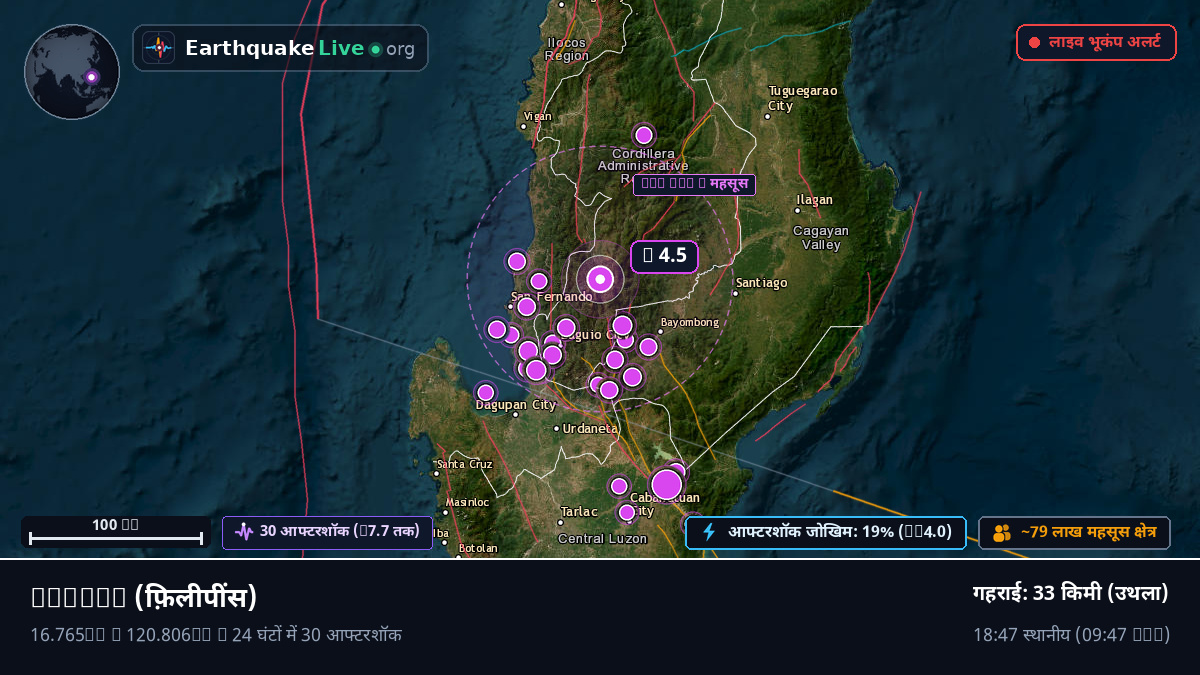This screenshot has width=1200, height=675.
Task: Click the red dot in the live alert badge
Action: click(x=1035, y=43)
